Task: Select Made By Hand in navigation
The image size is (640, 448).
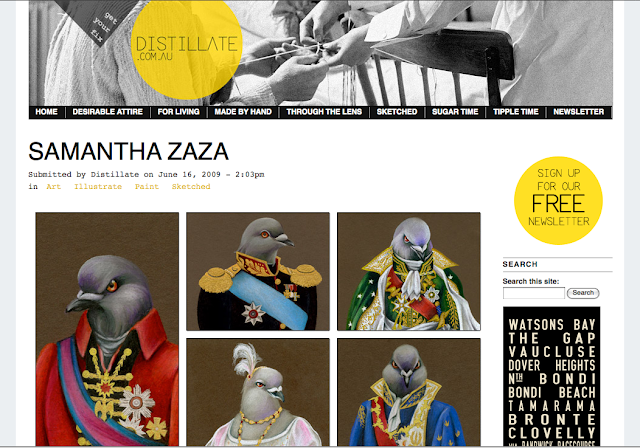Action: click(243, 112)
